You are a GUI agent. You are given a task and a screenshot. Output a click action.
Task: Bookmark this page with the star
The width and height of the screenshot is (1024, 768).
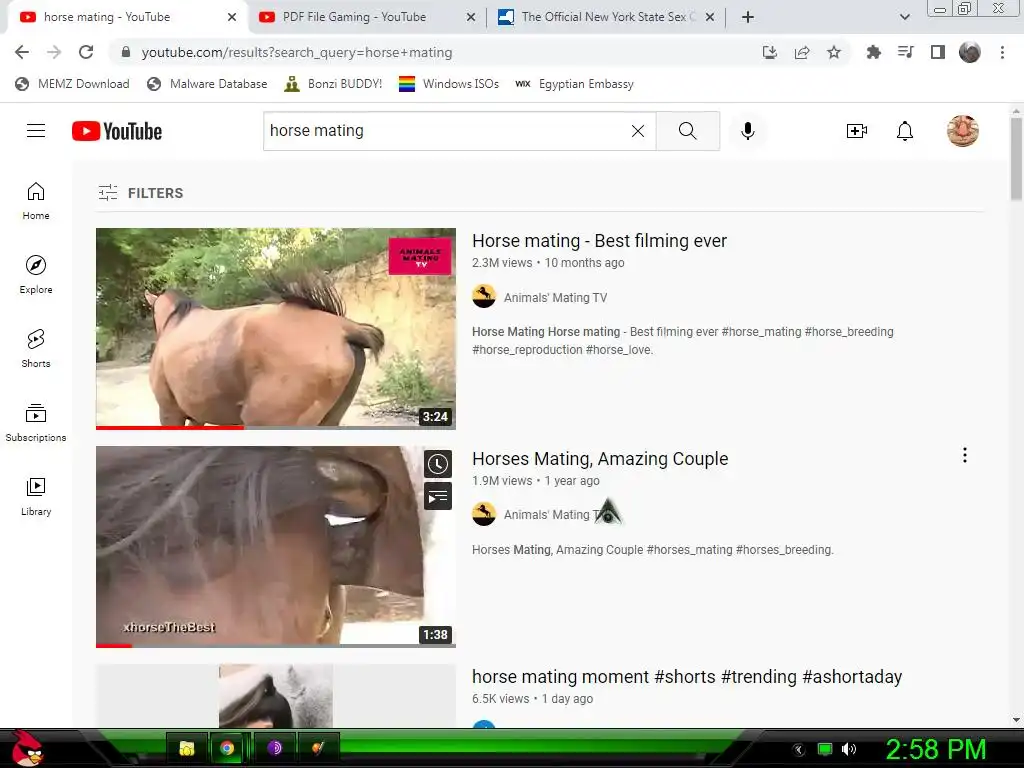(834, 52)
